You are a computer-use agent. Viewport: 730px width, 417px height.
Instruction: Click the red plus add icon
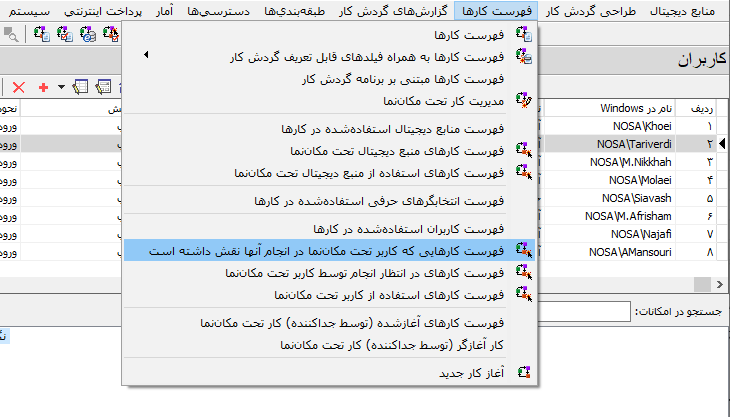(43, 88)
